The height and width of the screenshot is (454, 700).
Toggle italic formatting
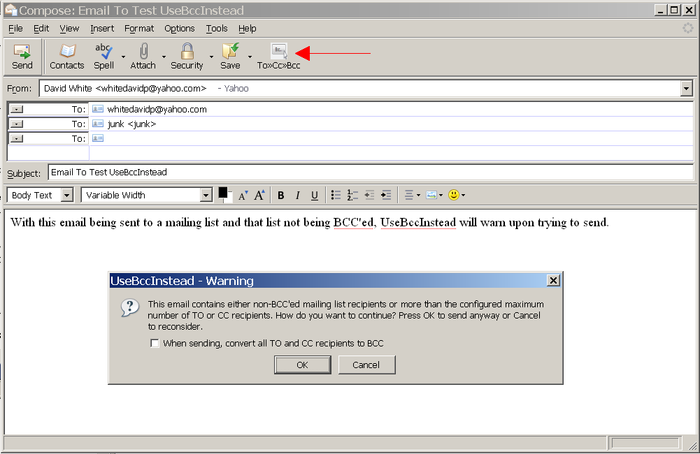297,195
